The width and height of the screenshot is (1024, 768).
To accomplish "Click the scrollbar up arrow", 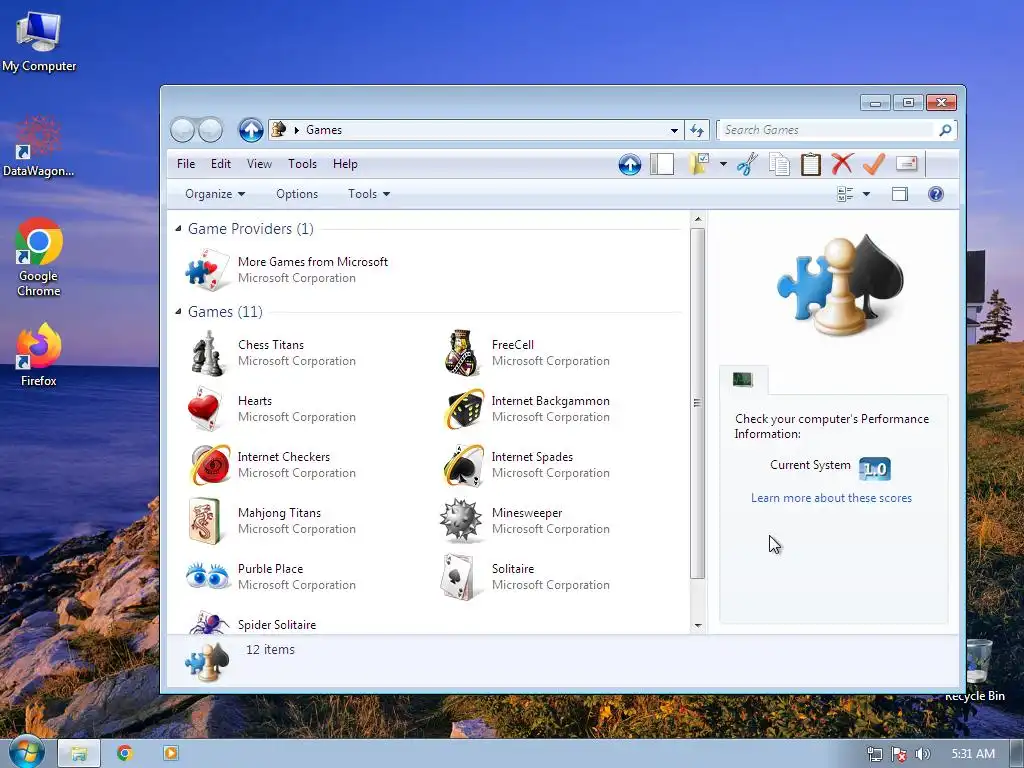I will [697, 219].
